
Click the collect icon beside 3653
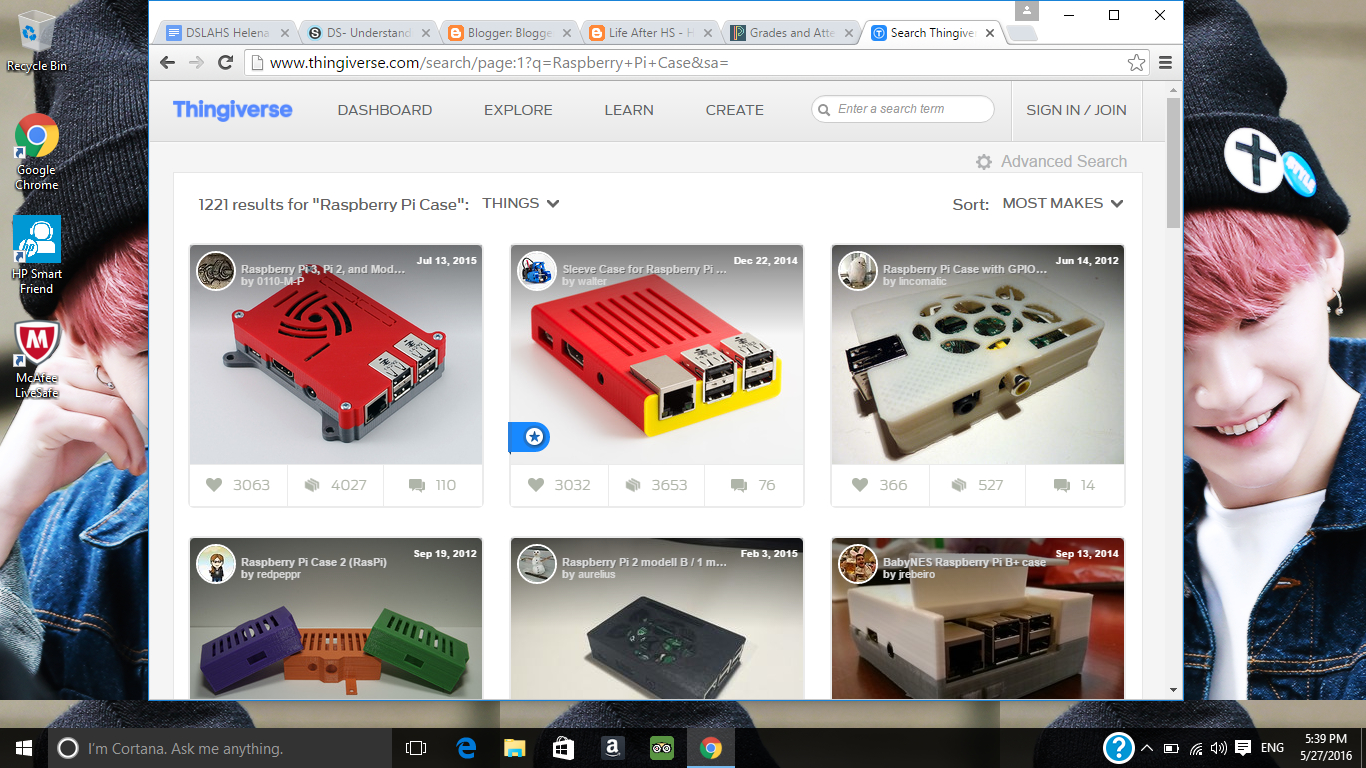tap(633, 485)
